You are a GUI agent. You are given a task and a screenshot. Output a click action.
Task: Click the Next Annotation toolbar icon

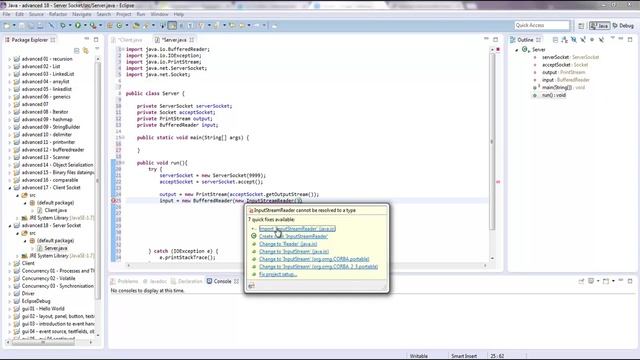click(x=201, y=26)
